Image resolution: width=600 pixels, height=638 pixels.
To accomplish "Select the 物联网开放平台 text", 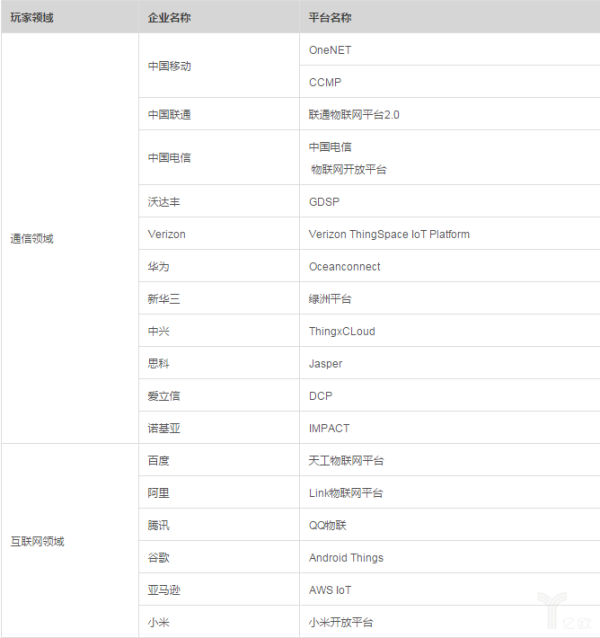I will point(348,169).
